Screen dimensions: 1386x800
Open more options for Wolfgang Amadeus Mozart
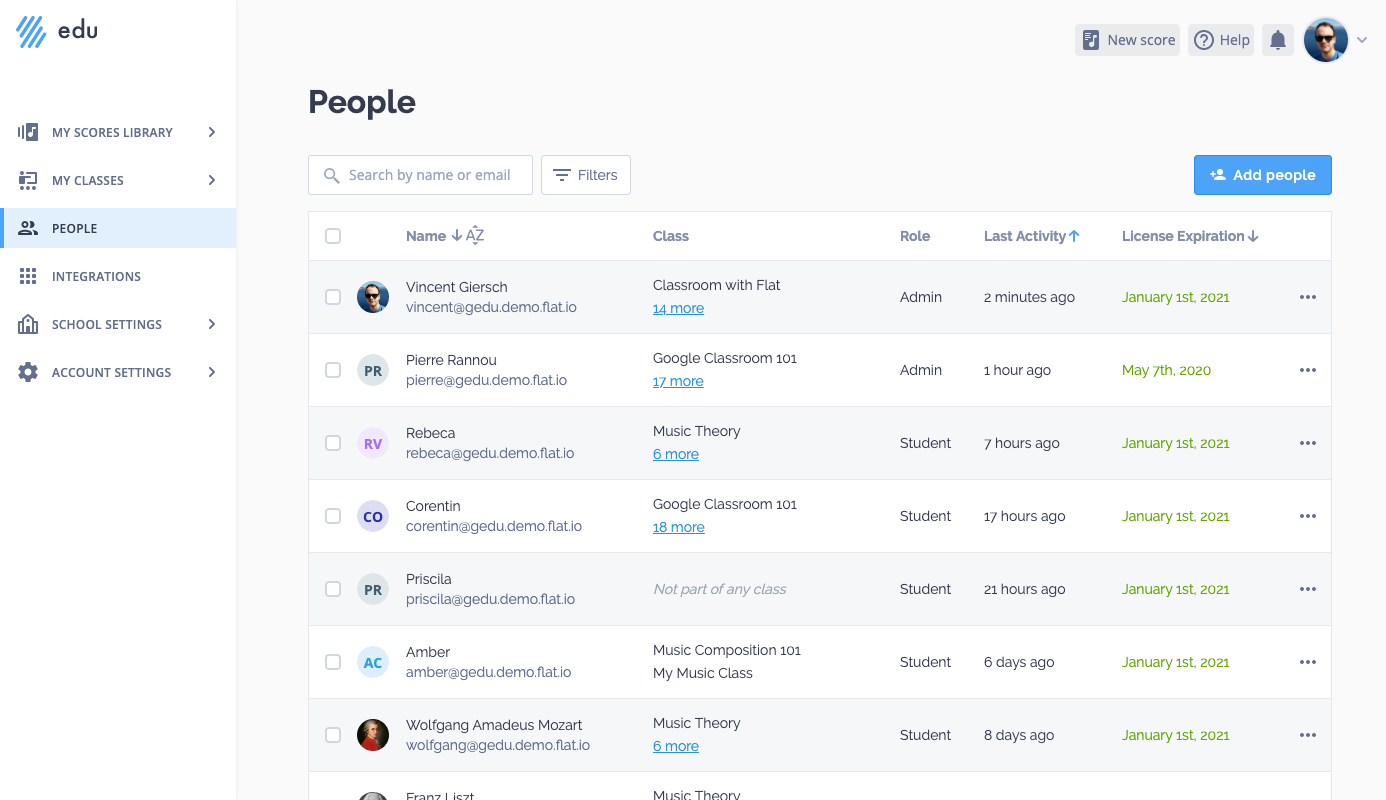1308,735
